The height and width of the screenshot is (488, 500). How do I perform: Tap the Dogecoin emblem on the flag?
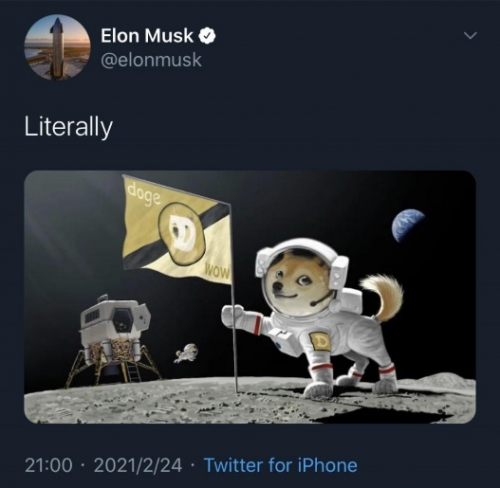[182, 233]
